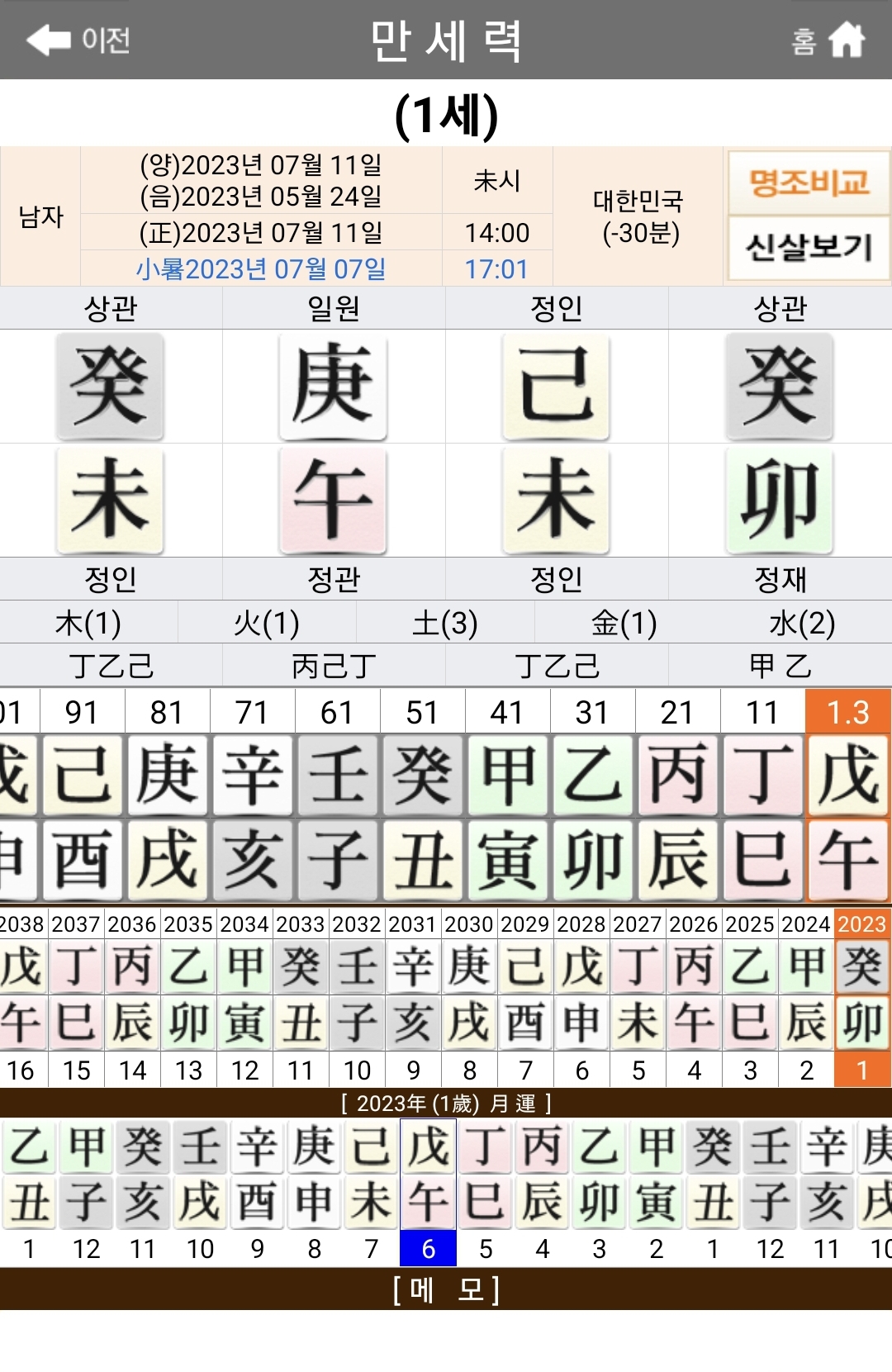This screenshot has height=1372, width=892.
Task: Tap the 정재 label under 卯
Action: [x=780, y=579]
